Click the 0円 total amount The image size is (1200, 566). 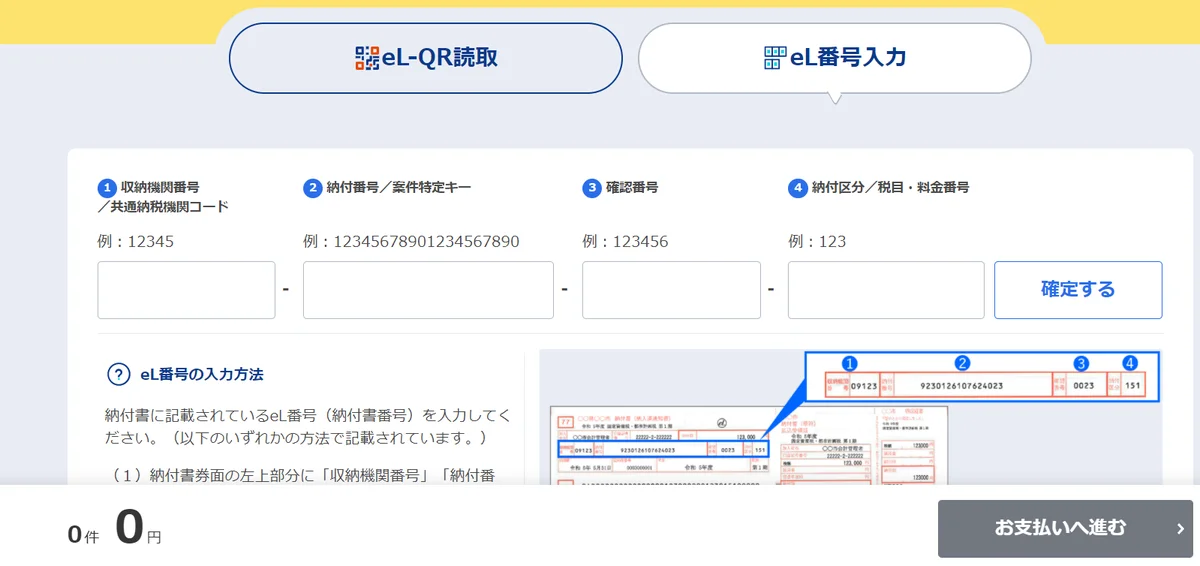pos(138,528)
